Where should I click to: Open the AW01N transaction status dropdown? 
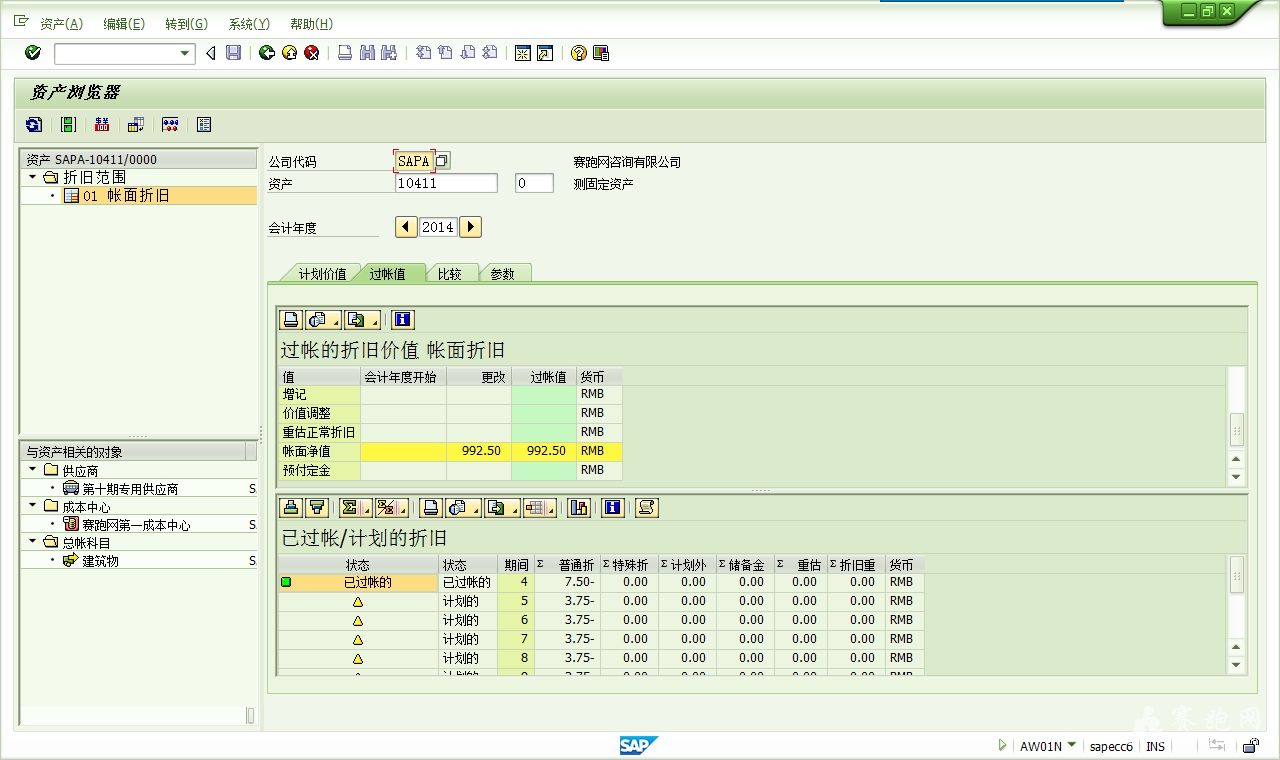[x=1072, y=745]
